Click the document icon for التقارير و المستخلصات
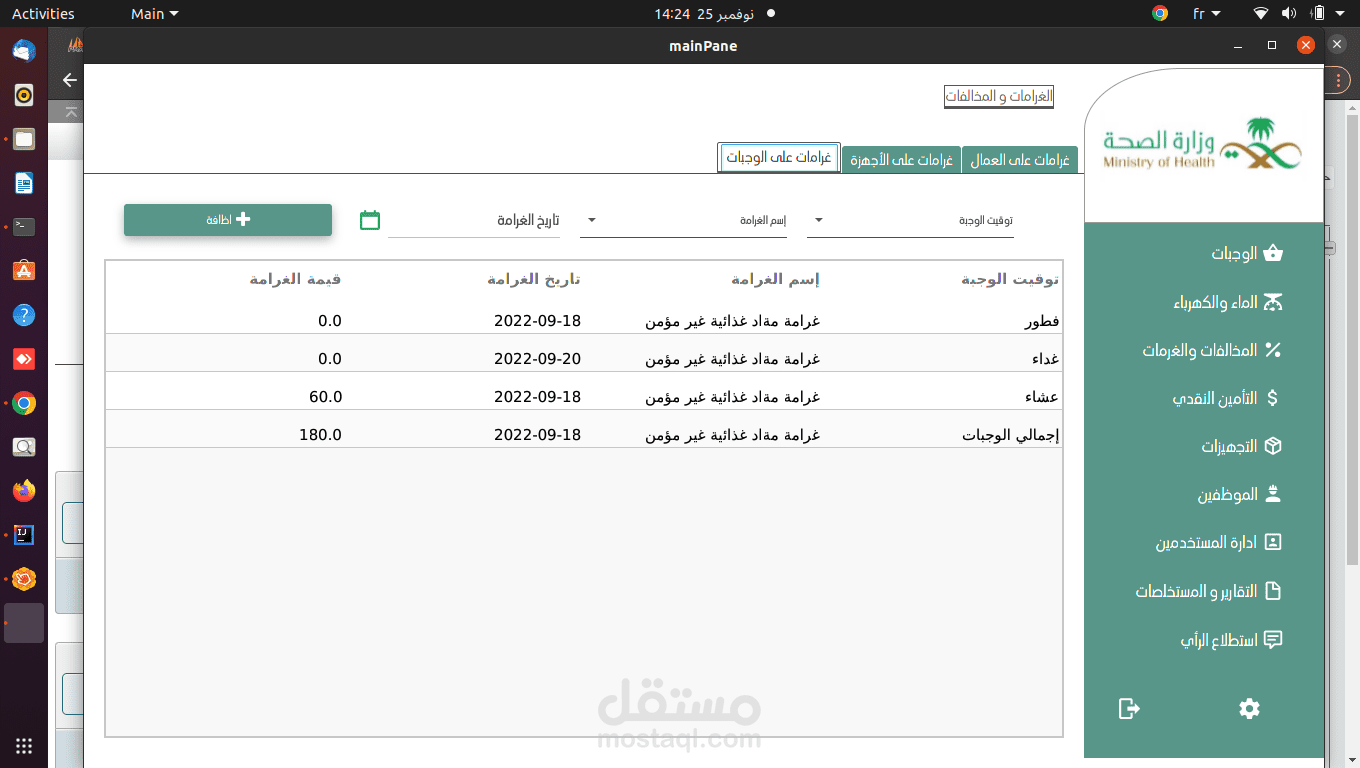Image resolution: width=1360 pixels, height=768 pixels. 1273,591
